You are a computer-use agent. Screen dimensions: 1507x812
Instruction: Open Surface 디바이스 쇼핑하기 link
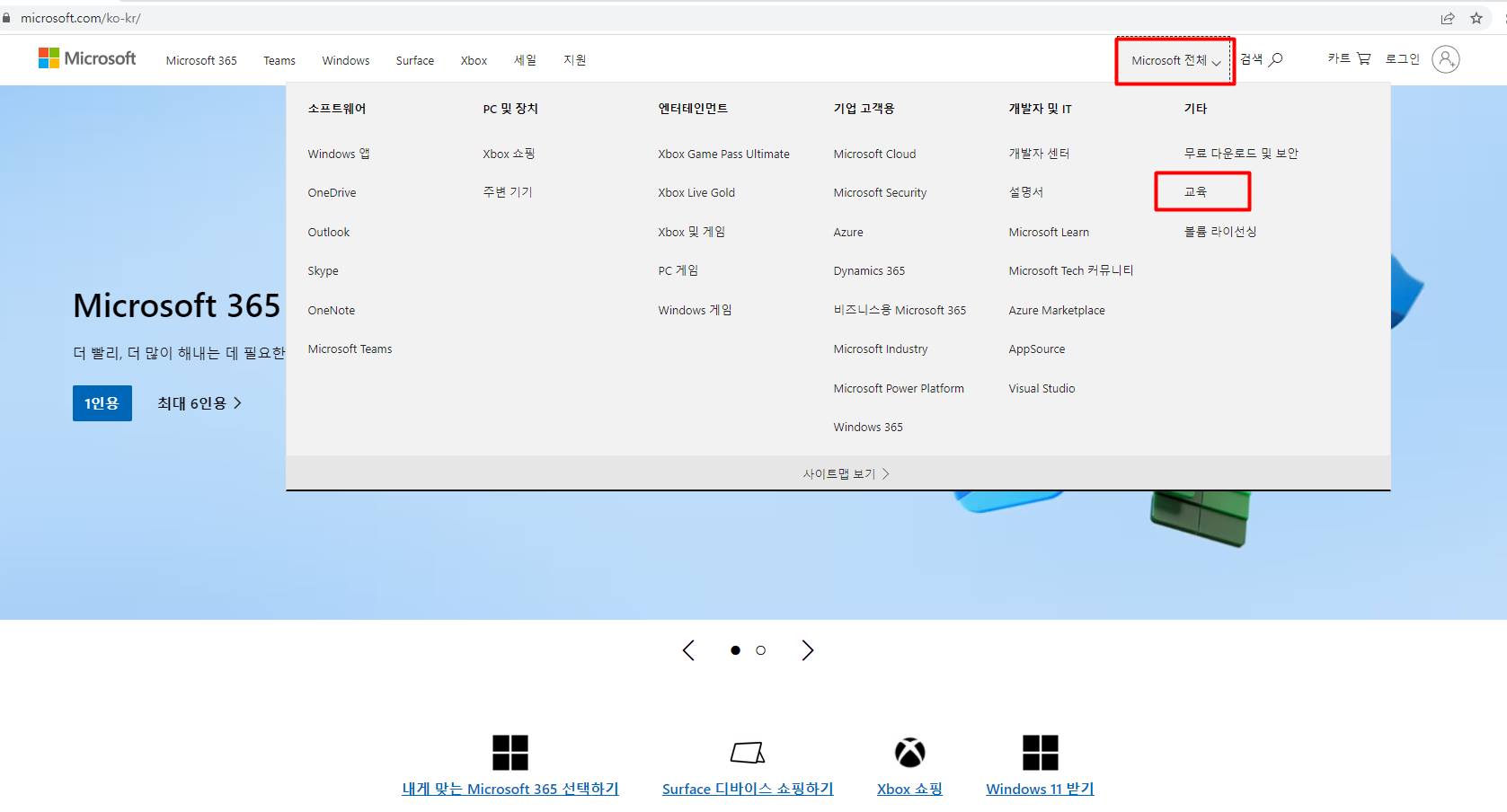(748, 789)
